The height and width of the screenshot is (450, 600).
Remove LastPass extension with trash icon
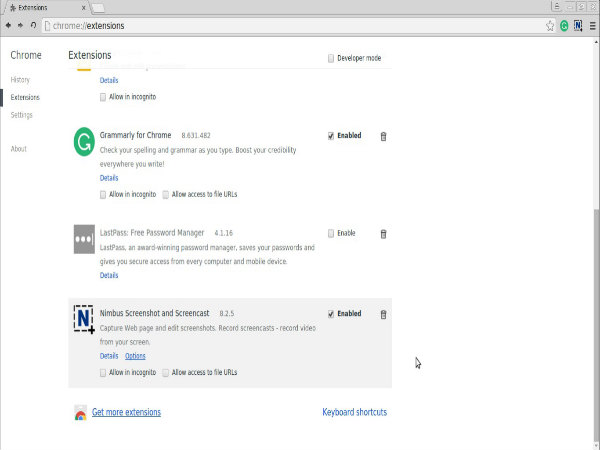point(383,234)
